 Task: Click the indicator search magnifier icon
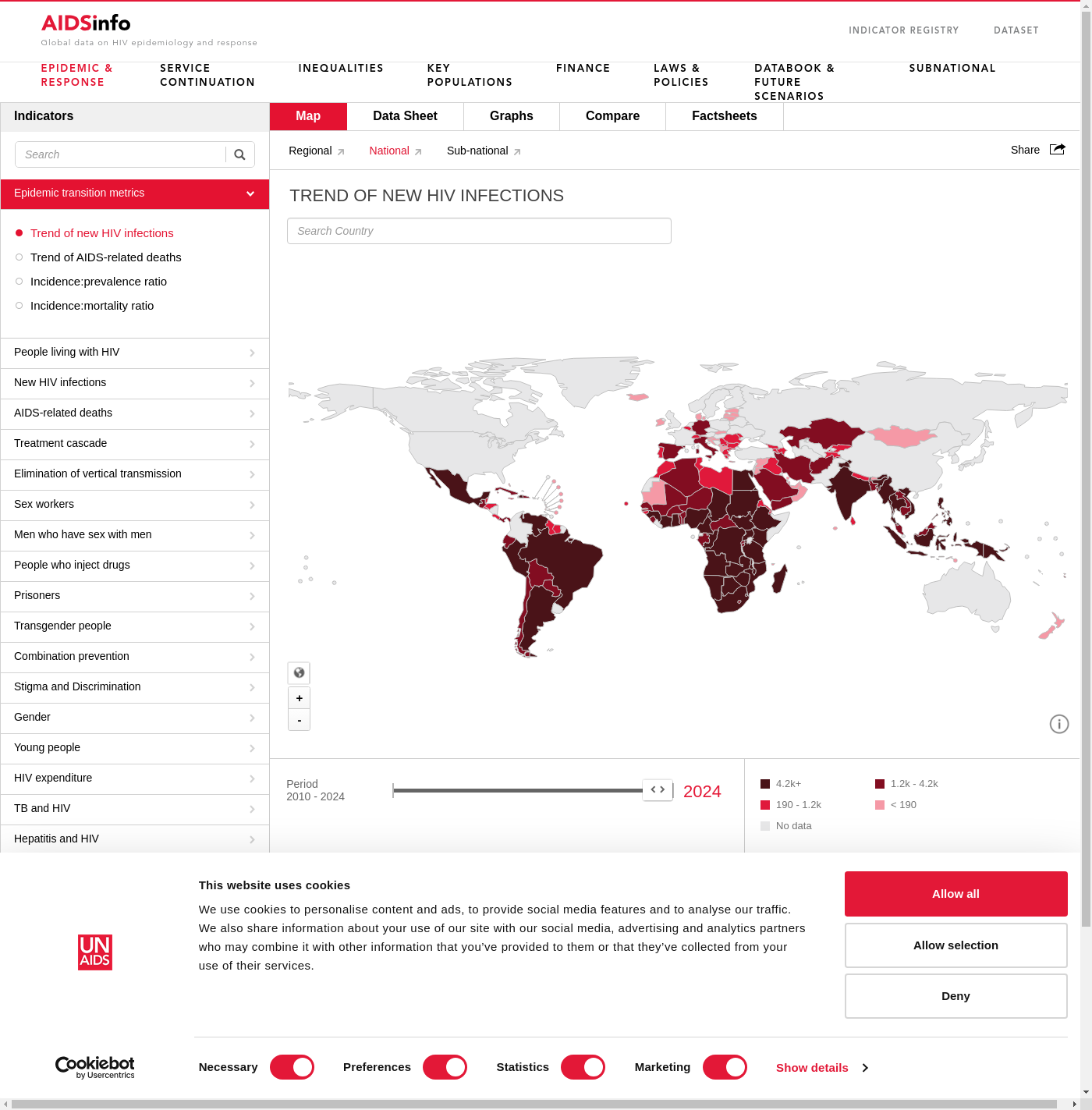click(x=239, y=154)
